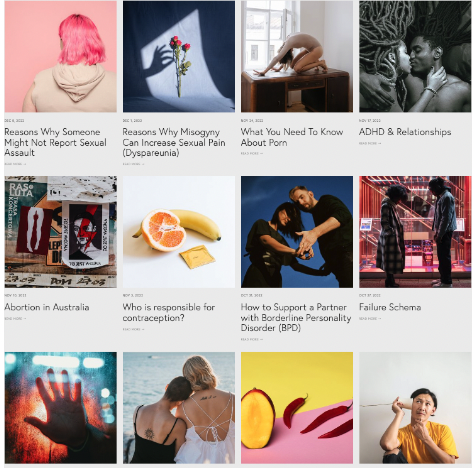The width and height of the screenshot is (474, 468).
Task: Open the 'Reasons Why Misogyny Can Increase Sexual Pain' article
Action: pos(174,142)
